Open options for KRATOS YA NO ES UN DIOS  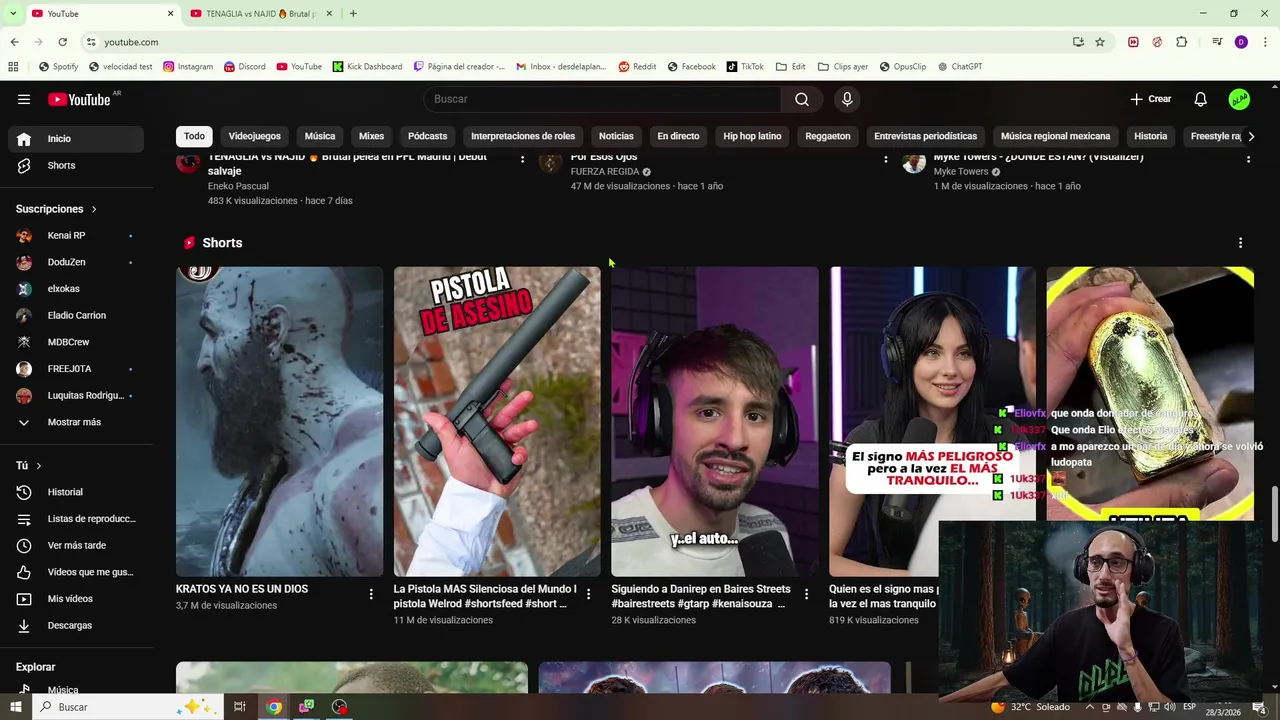tap(371, 594)
